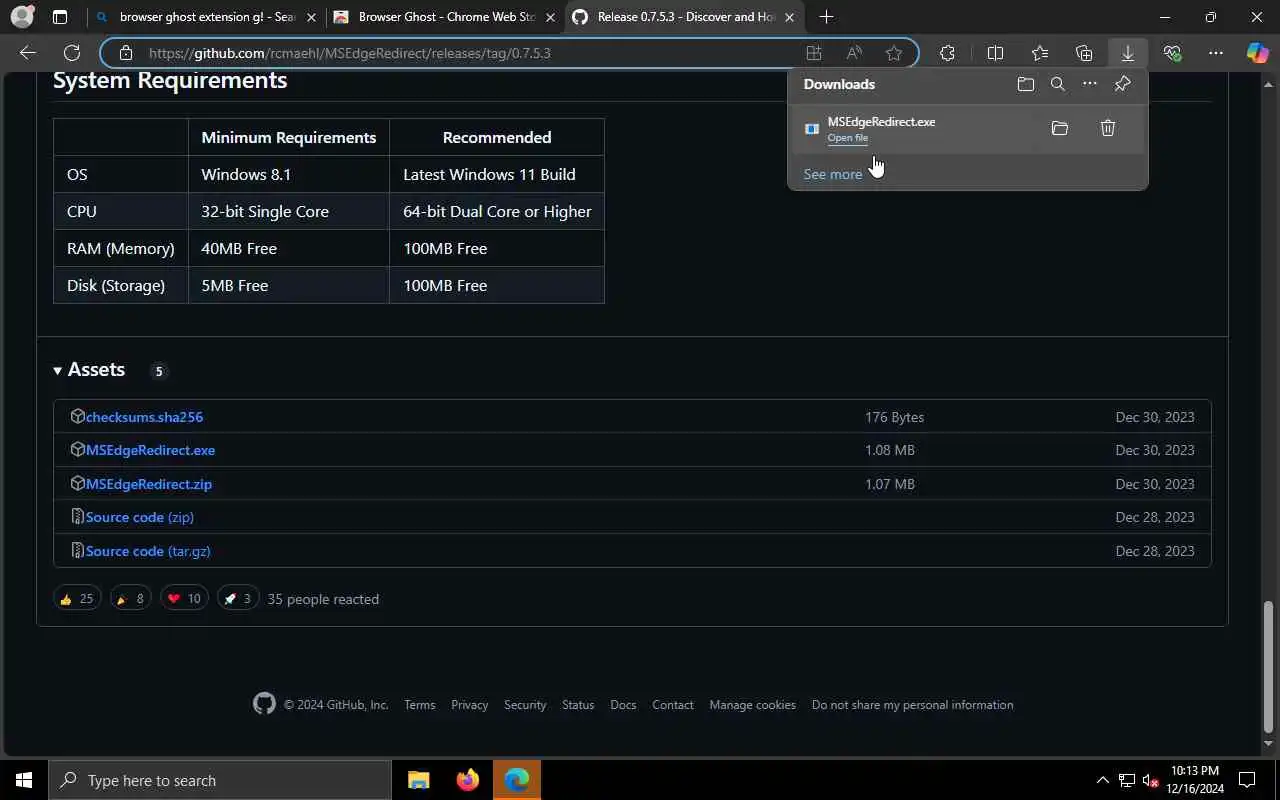Open more options in Downloads panel
The image size is (1280, 800).
1090,84
